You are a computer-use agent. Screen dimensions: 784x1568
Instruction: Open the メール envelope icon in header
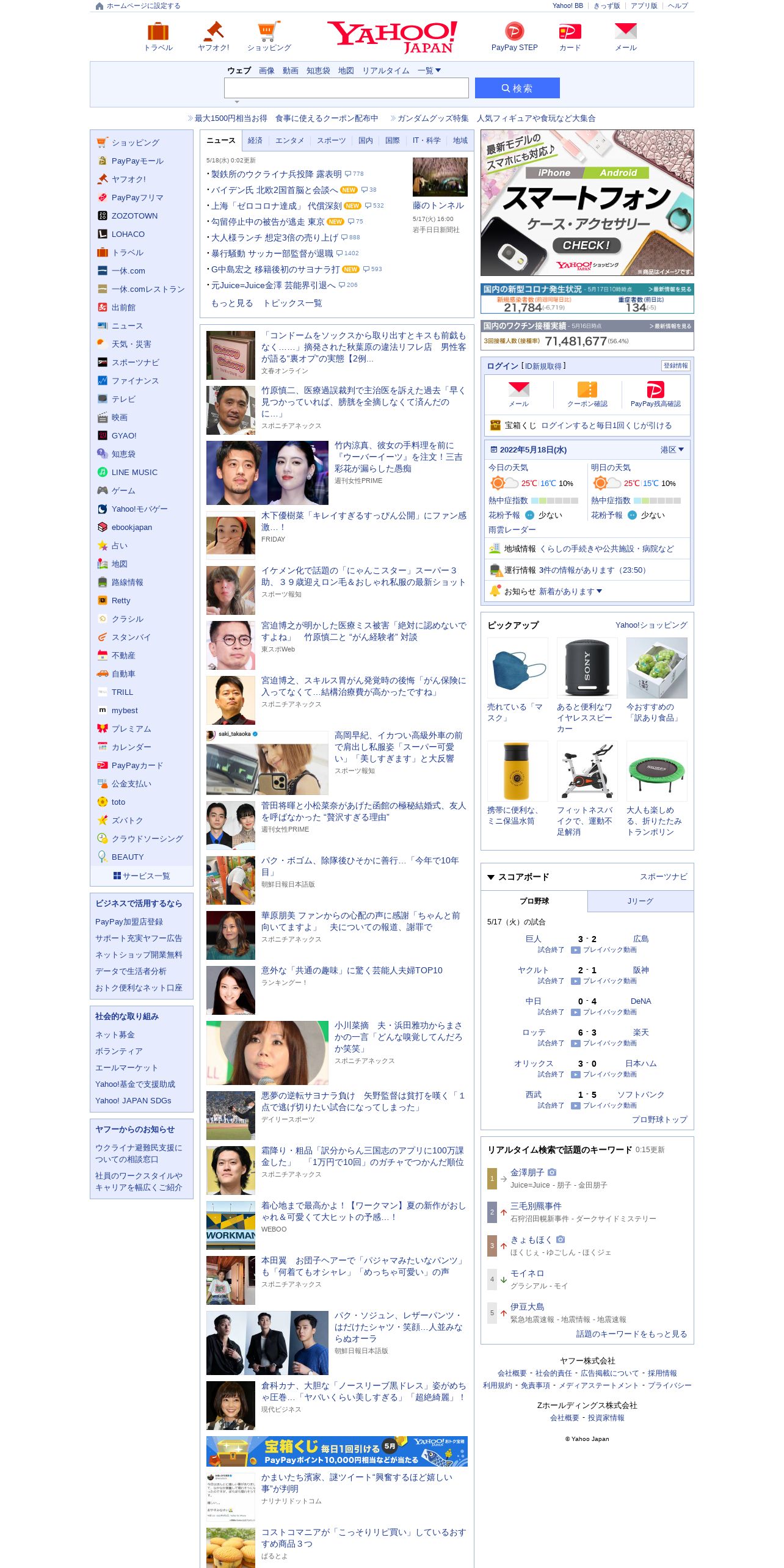(626, 31)
